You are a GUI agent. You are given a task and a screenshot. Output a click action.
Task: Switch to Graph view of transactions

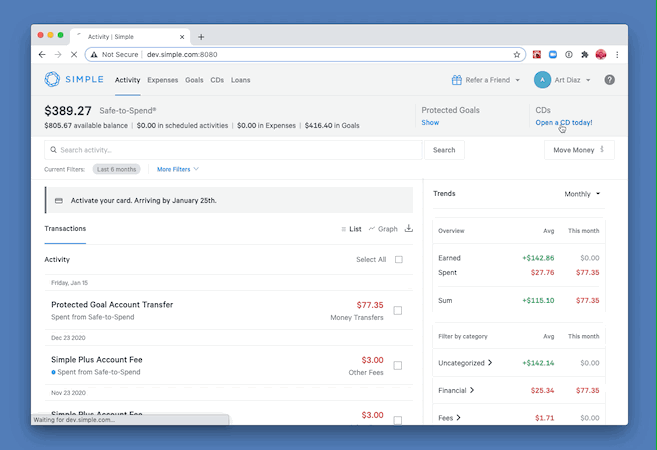tap(383, 229)
